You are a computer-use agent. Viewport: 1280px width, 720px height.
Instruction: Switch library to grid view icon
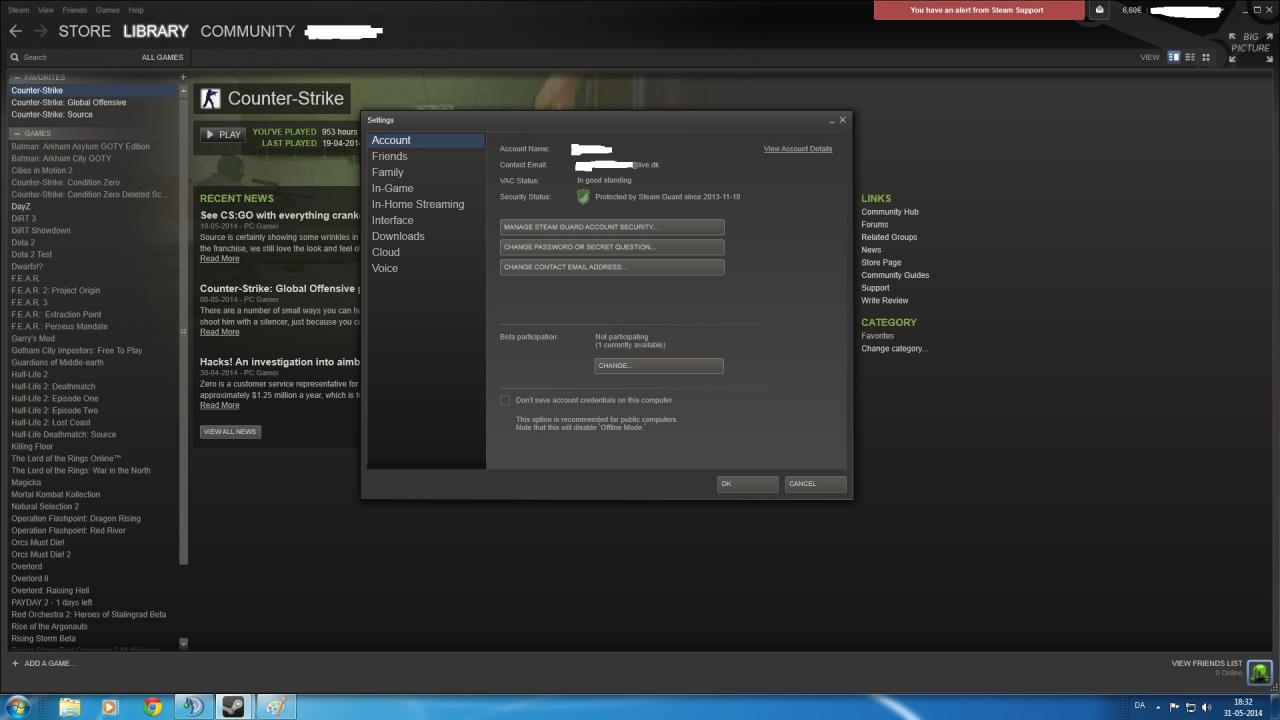tap(1206, 57)
